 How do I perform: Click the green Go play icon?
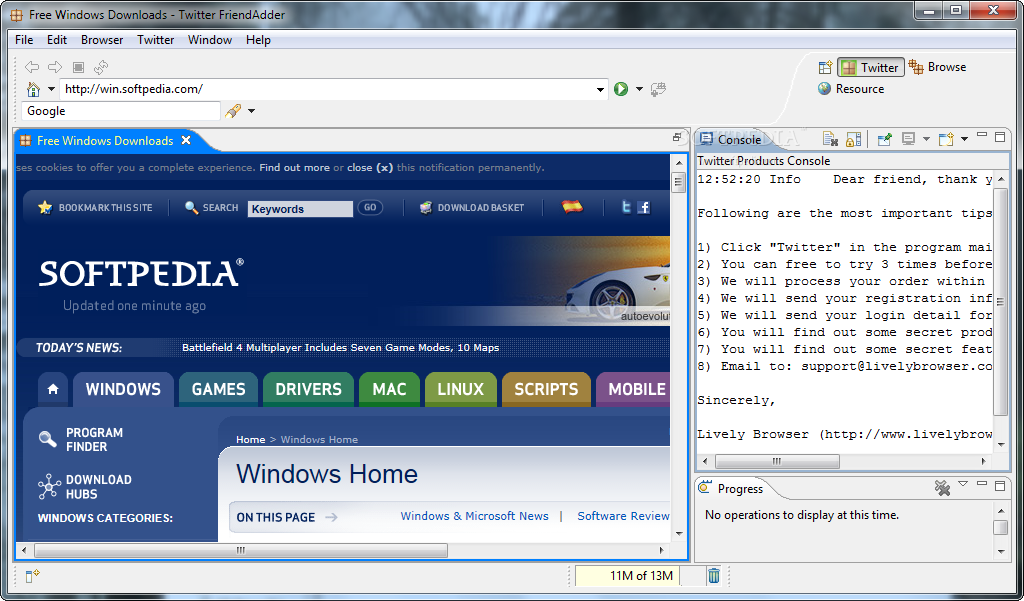tap(621, 89)
